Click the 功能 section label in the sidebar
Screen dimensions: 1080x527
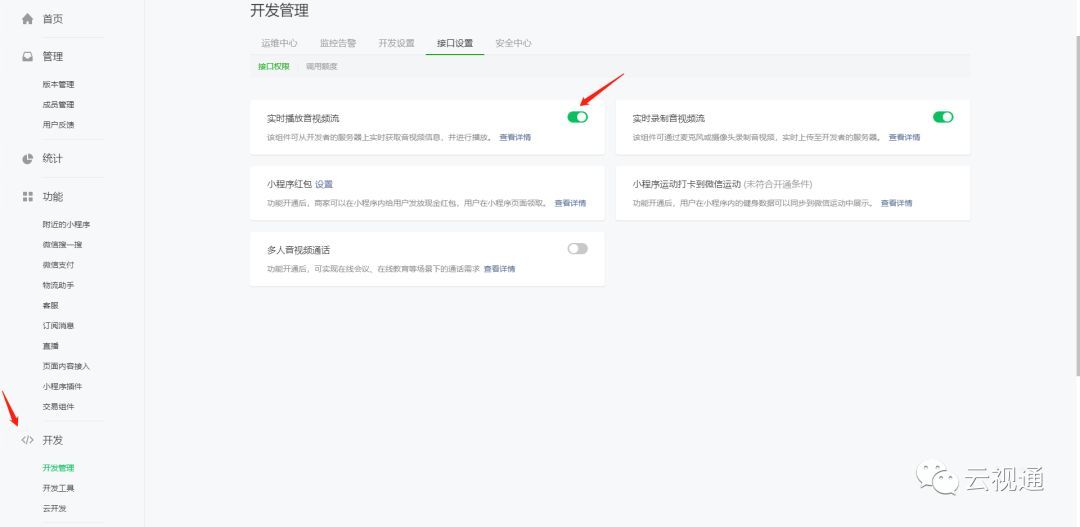point(52,197)
